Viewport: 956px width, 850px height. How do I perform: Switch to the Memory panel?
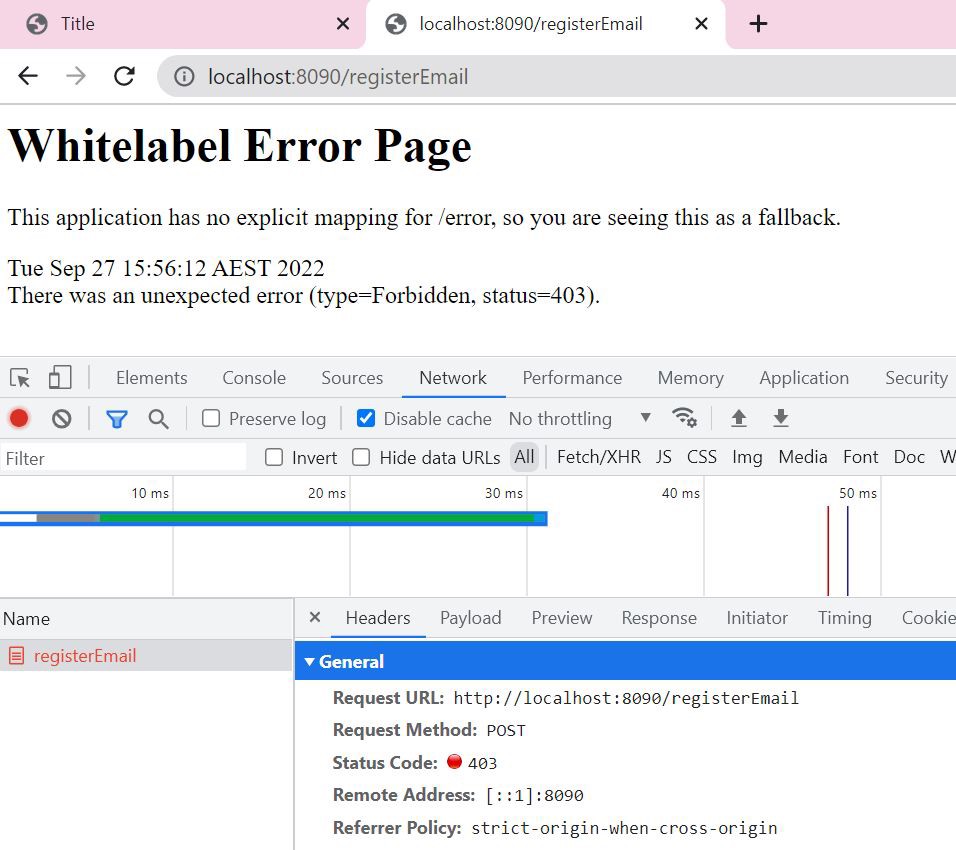[x=691, y=378]
